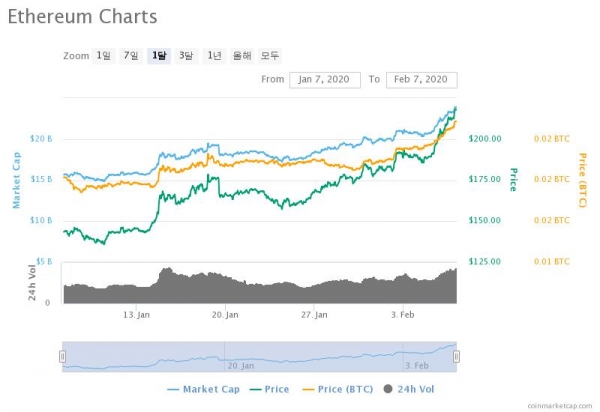600x412 pixels.
Task: Click the vertical Price (BTC) axis title
Action: pyautogui.click(x=582, y=180)
